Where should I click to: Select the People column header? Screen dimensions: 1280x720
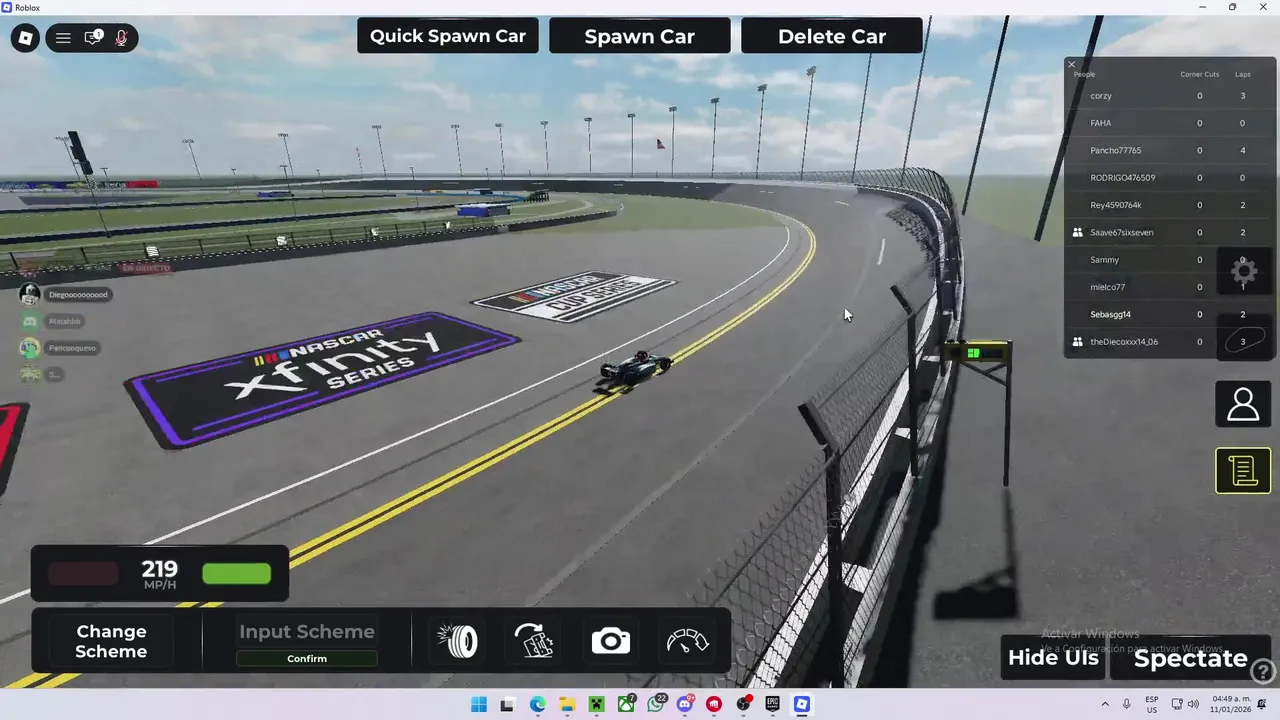(x=1084, y=74)
